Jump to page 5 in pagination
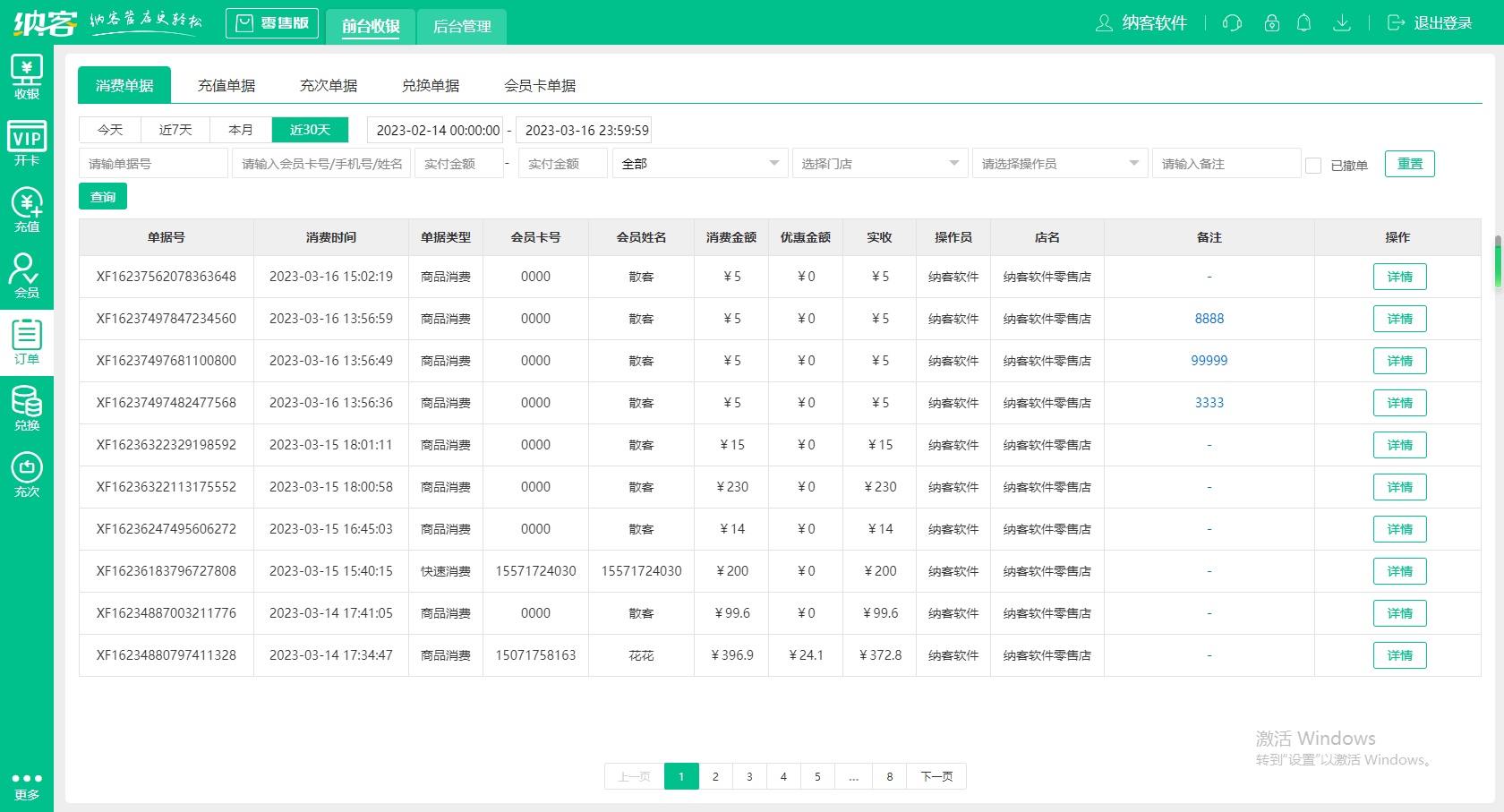The height and width of the screenshot is (812, 1504). pos(817,776)
